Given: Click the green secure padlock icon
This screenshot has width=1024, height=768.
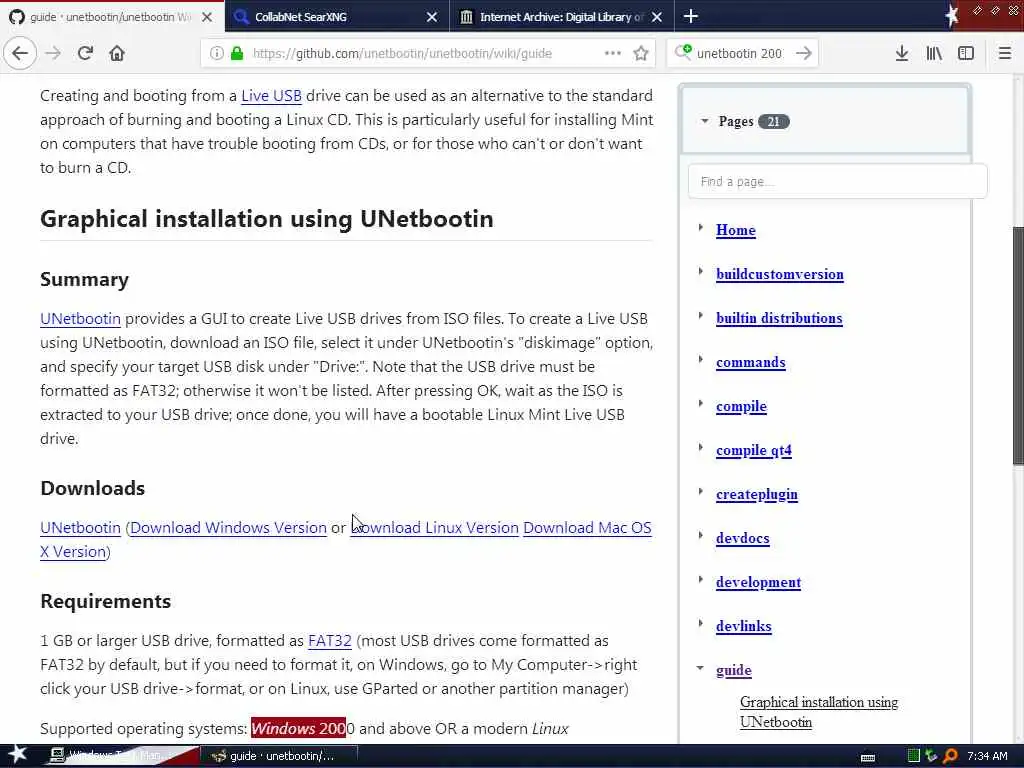Looking at the screenshot, I should (237, 54).
